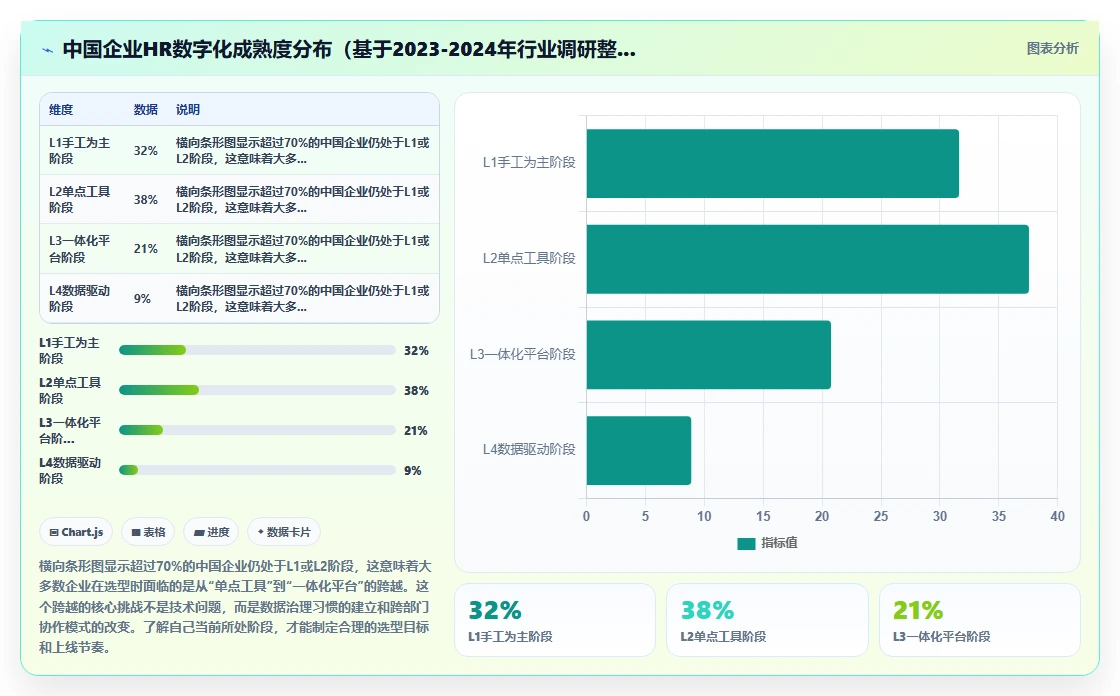Screen dimensions: 1120x696
Task: Click the L1手工为主阶段 table row name
Action: point(79,151)
